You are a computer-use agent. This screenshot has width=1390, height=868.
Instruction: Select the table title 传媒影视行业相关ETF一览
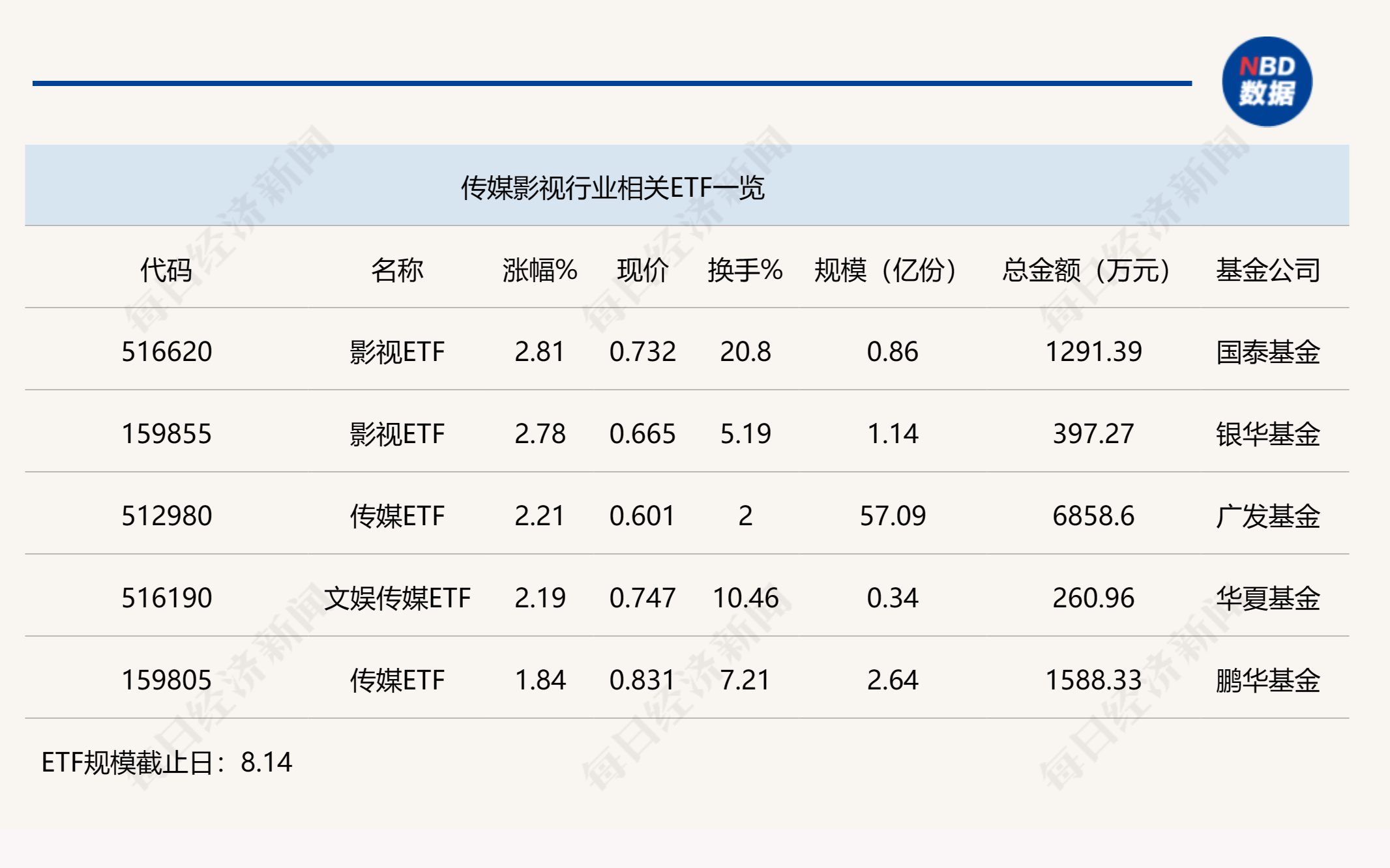point(613,188)
